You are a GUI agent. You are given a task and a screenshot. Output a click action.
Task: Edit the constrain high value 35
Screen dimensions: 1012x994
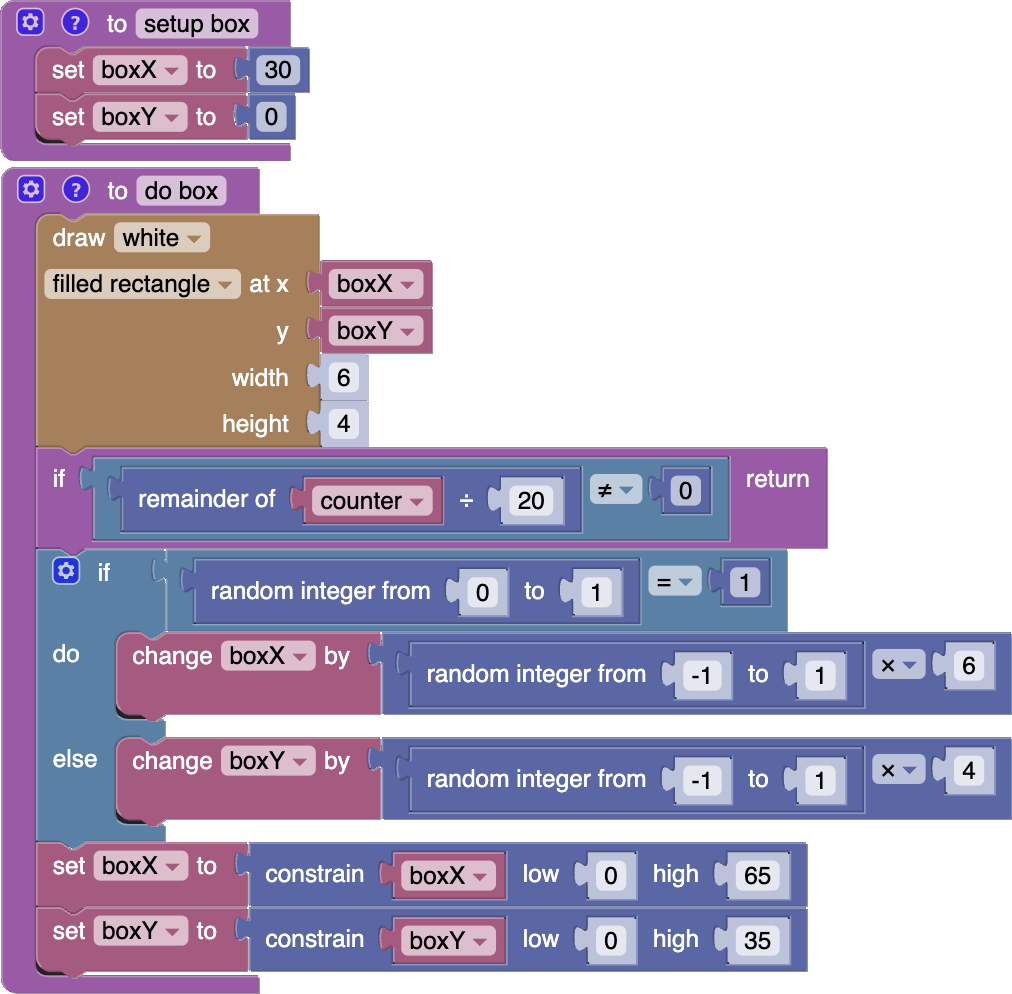757,941
